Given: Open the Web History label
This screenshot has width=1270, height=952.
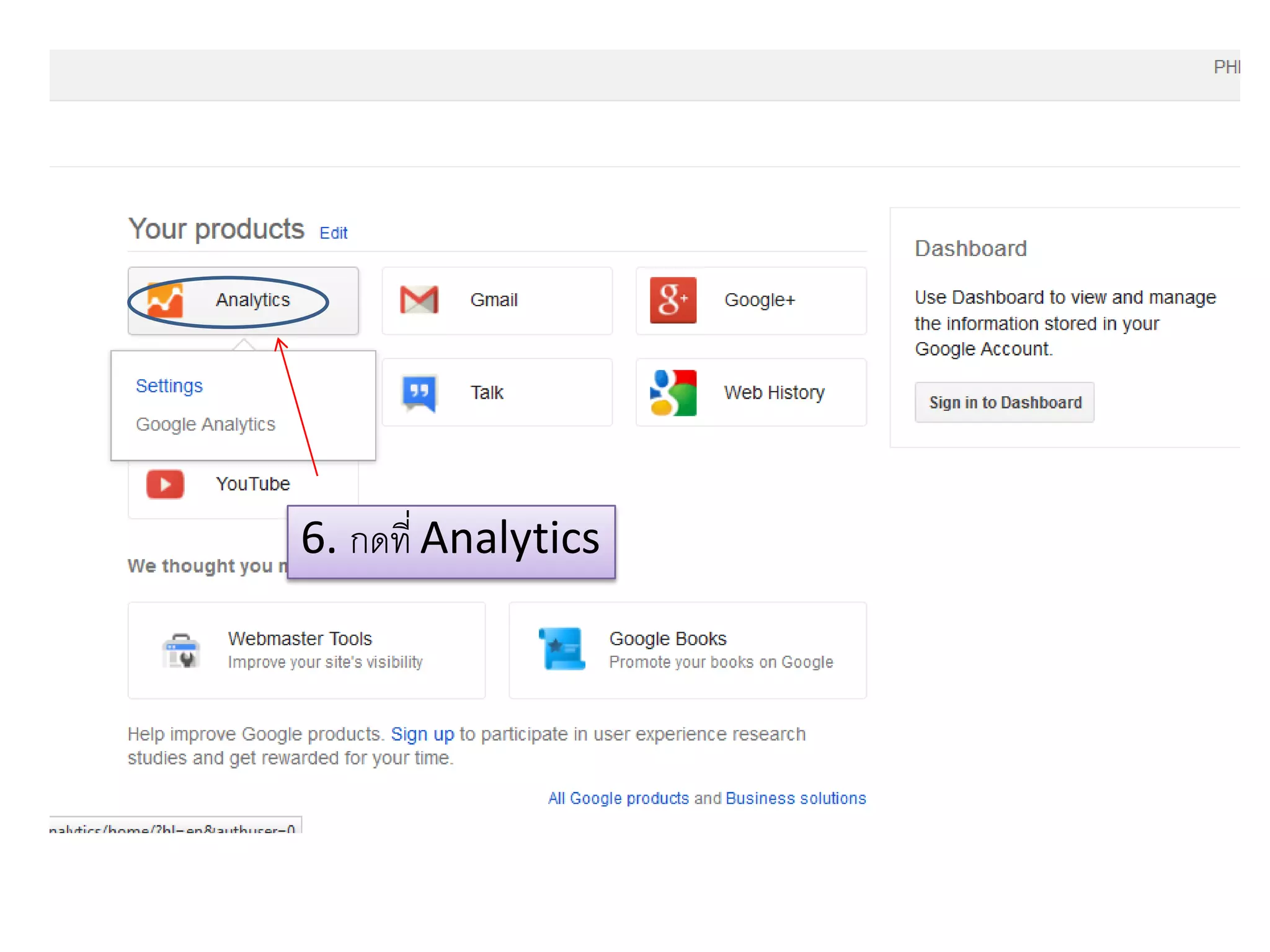Looking at the screenshot, I should coord(774,393).
